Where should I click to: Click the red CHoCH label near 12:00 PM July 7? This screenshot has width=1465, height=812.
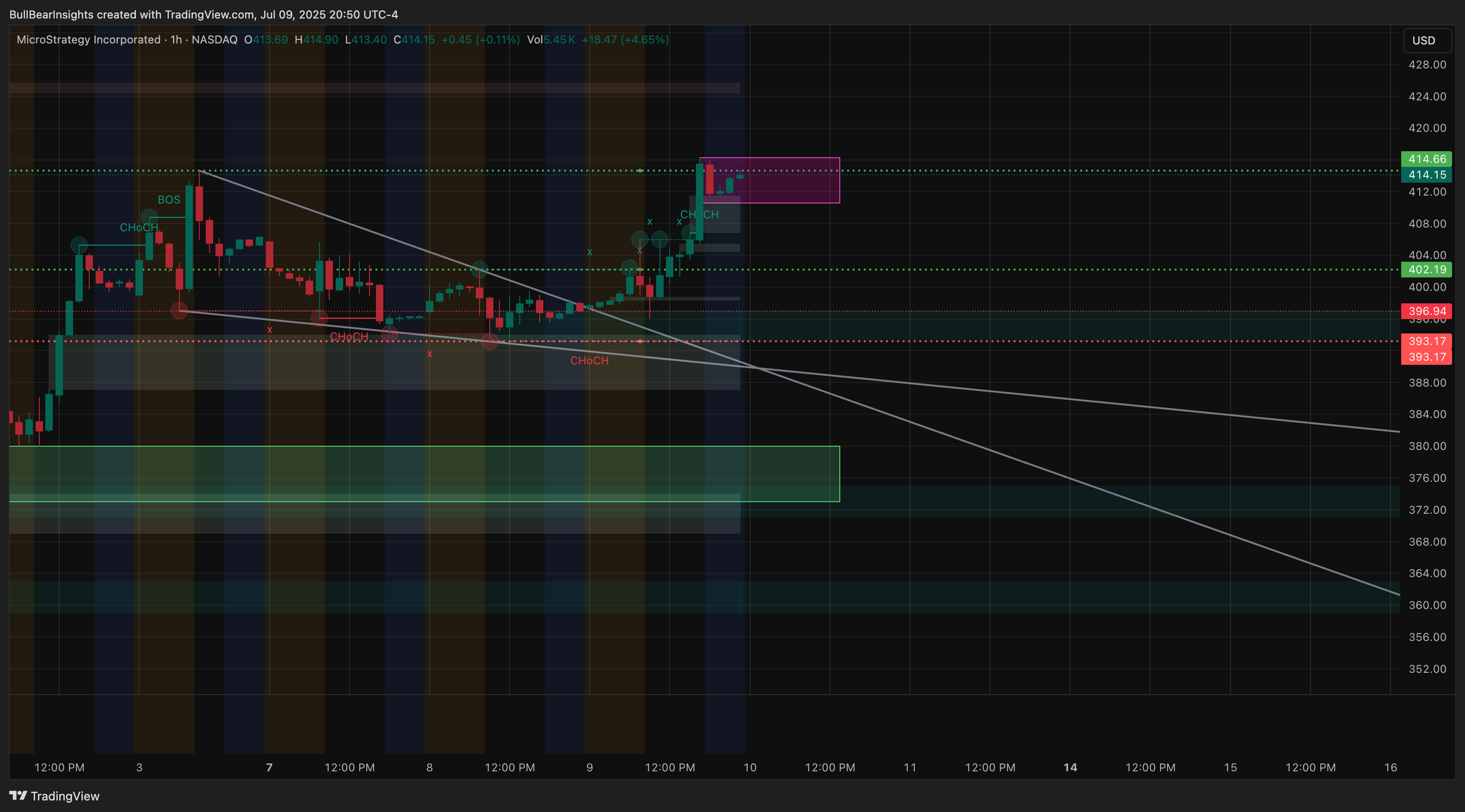(x=349, y=337)
